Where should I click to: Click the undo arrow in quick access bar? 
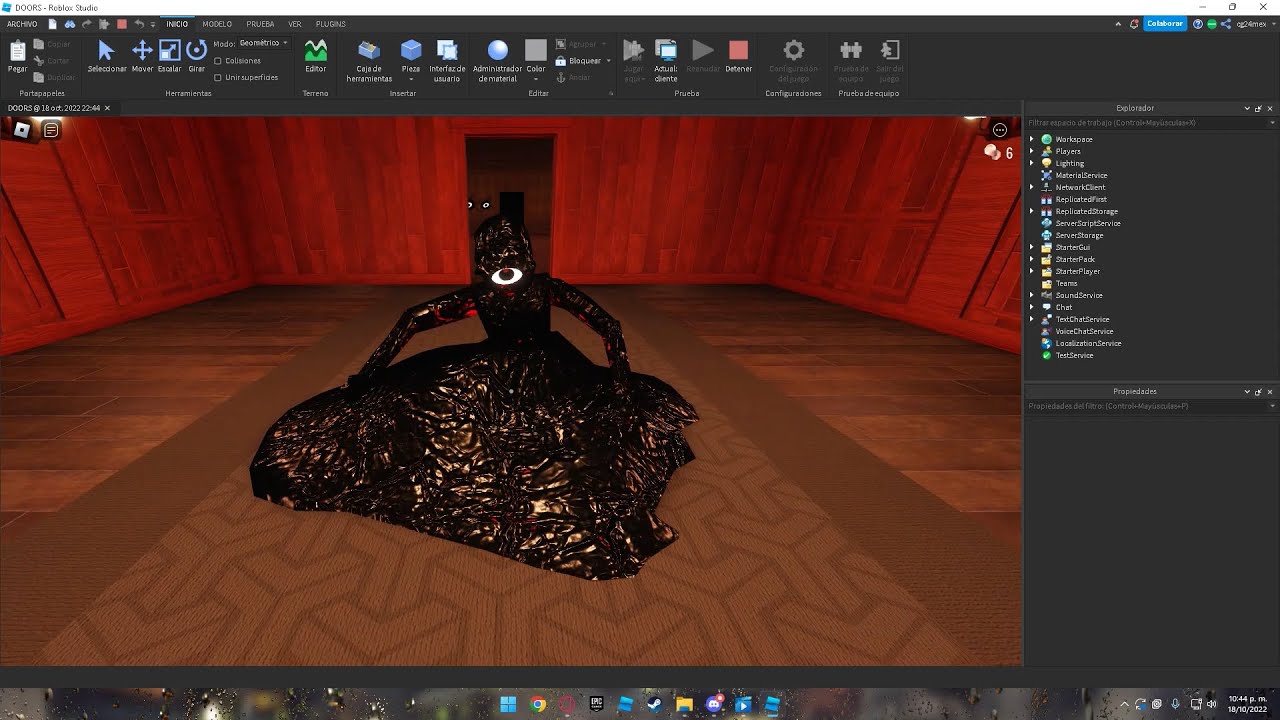tap(139, 23)
